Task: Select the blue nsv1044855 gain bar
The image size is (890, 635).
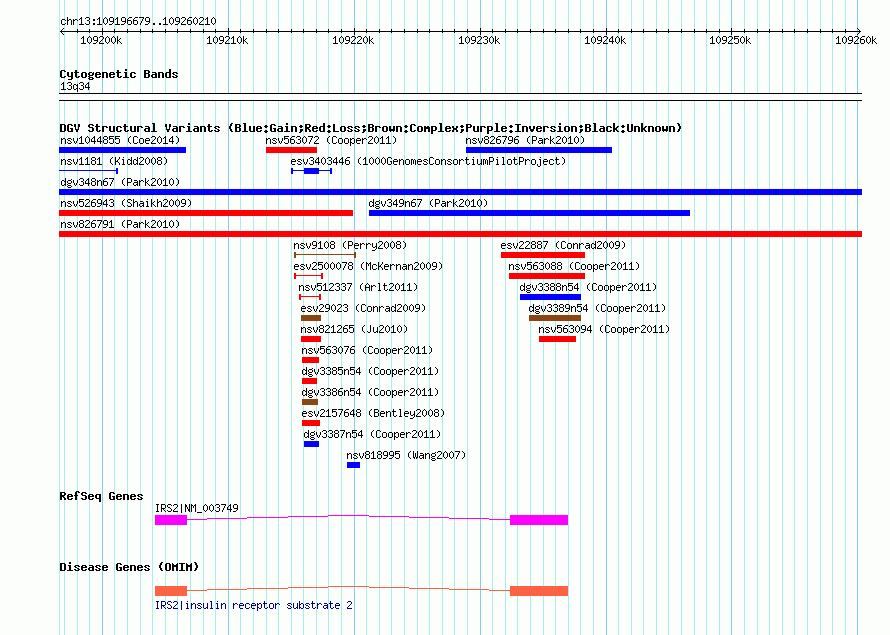Action: coord(123,150)
